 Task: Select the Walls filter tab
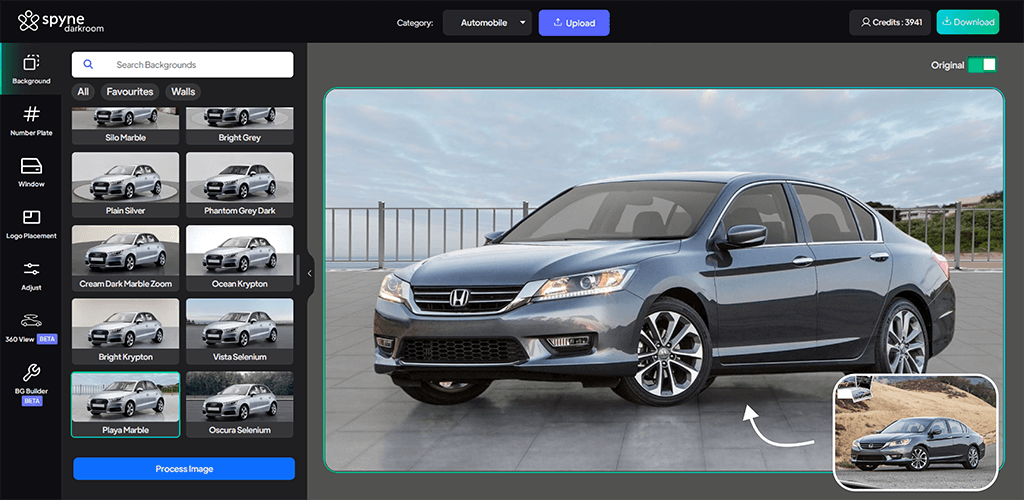pos(184,92)
